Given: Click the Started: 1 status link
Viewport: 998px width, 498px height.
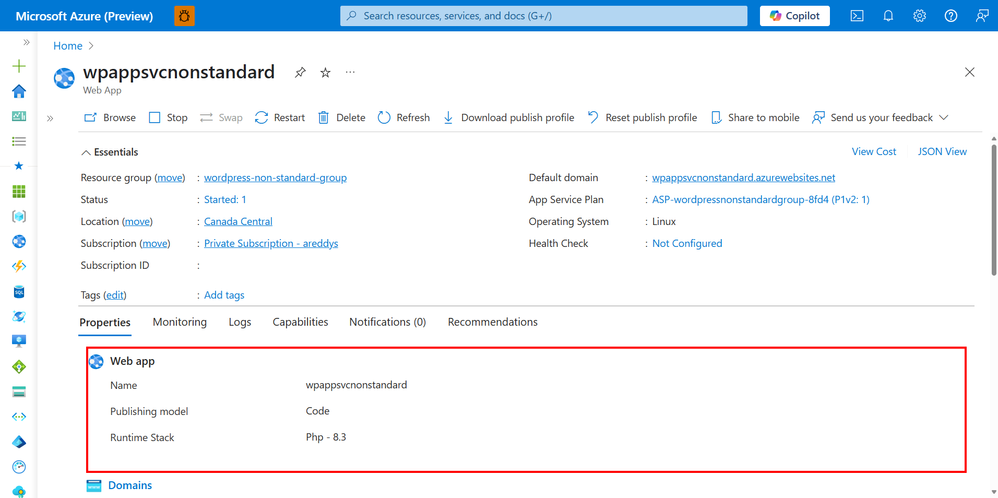Looking at the screenshot, I should pos(225,199).
